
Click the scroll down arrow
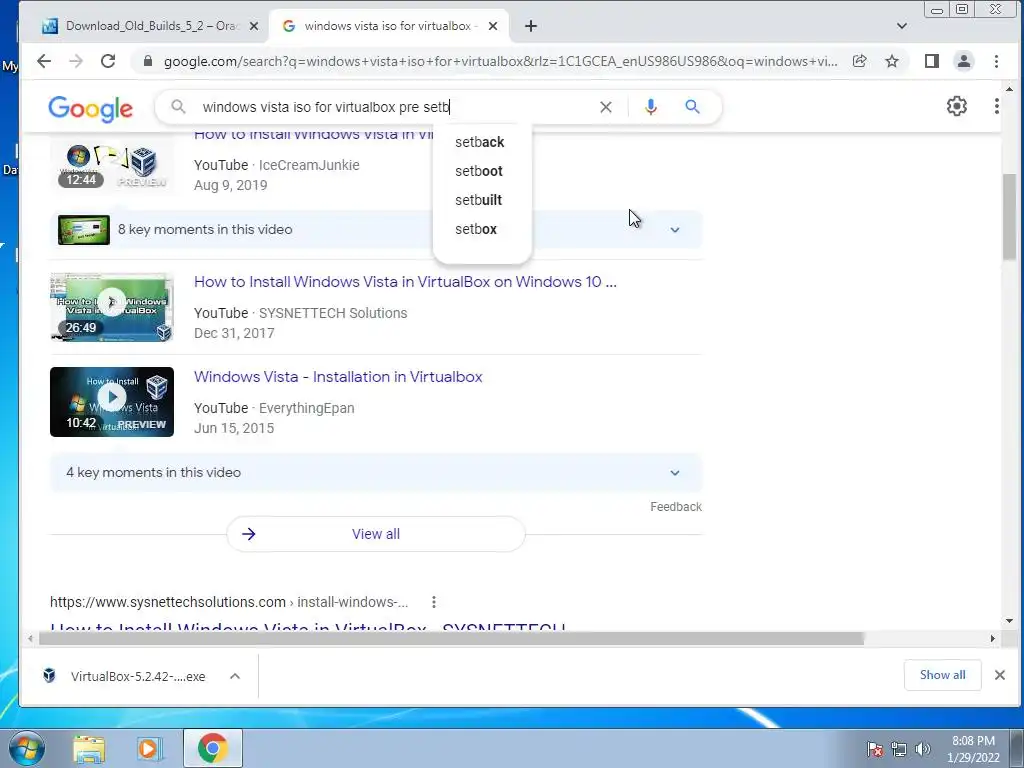pyautogui.click(x=1010, y=621)
